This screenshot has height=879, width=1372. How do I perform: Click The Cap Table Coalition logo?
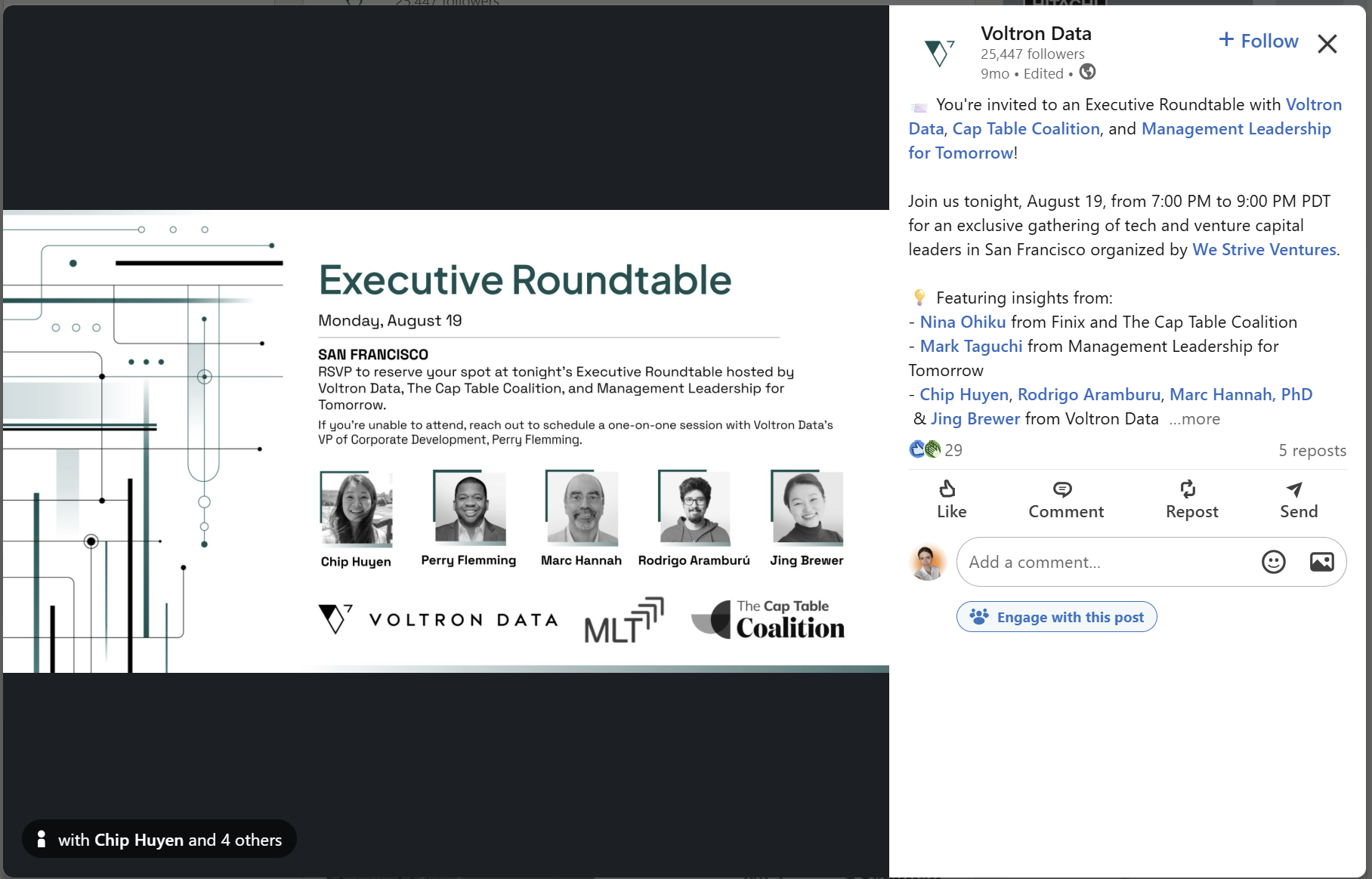(768, 620)
